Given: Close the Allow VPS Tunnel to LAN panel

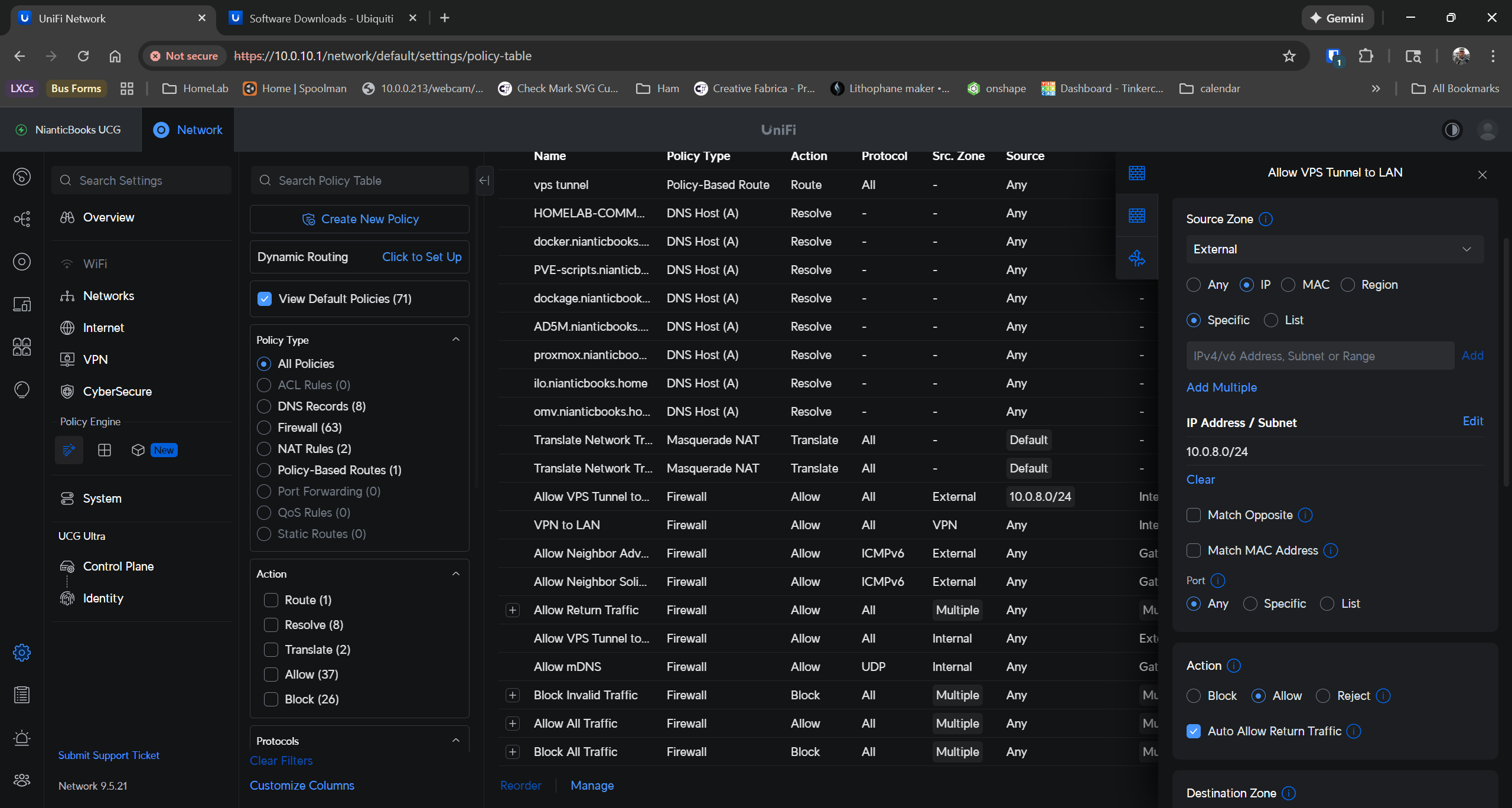Looking at the screenshot, I should 1482,175.
